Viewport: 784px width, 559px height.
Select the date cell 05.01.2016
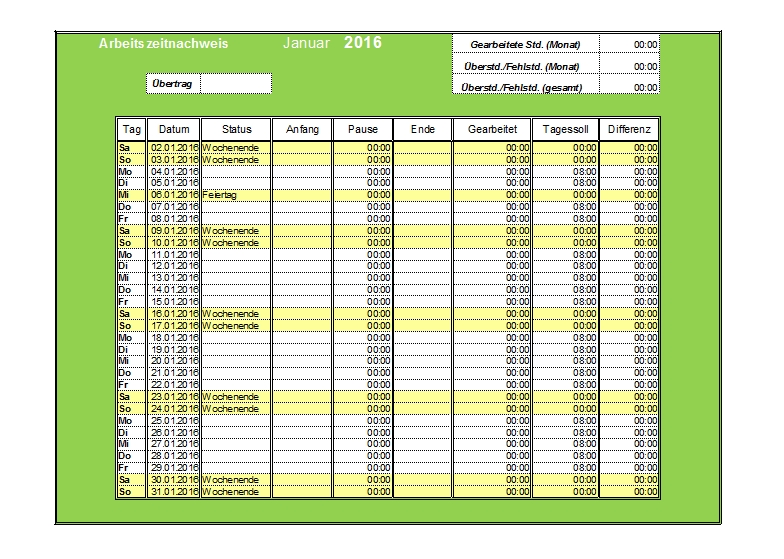pos(174,183)
